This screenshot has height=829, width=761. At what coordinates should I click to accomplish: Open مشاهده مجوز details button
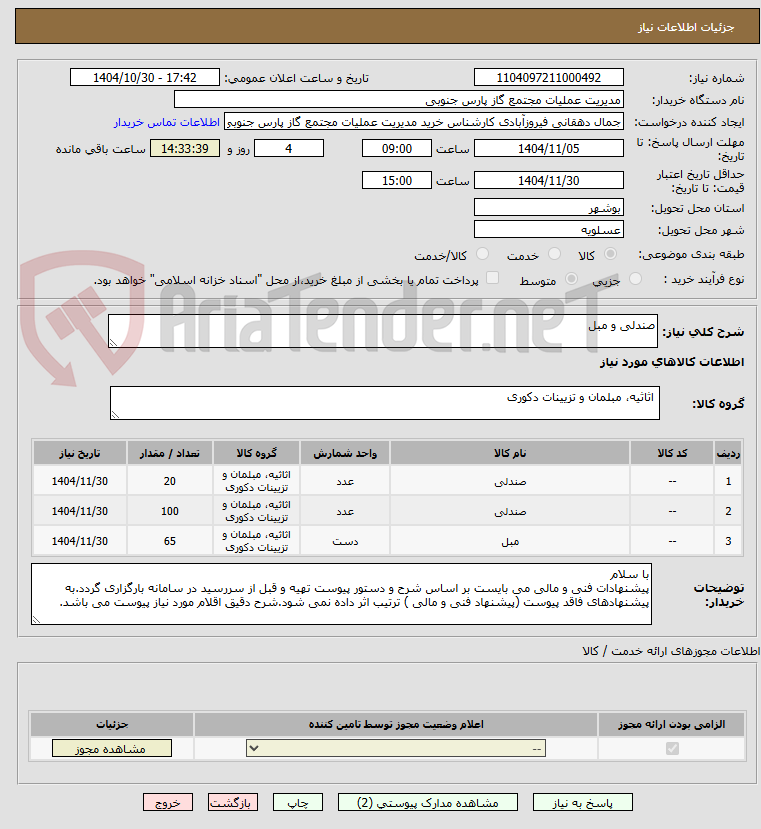pos(112,748)
